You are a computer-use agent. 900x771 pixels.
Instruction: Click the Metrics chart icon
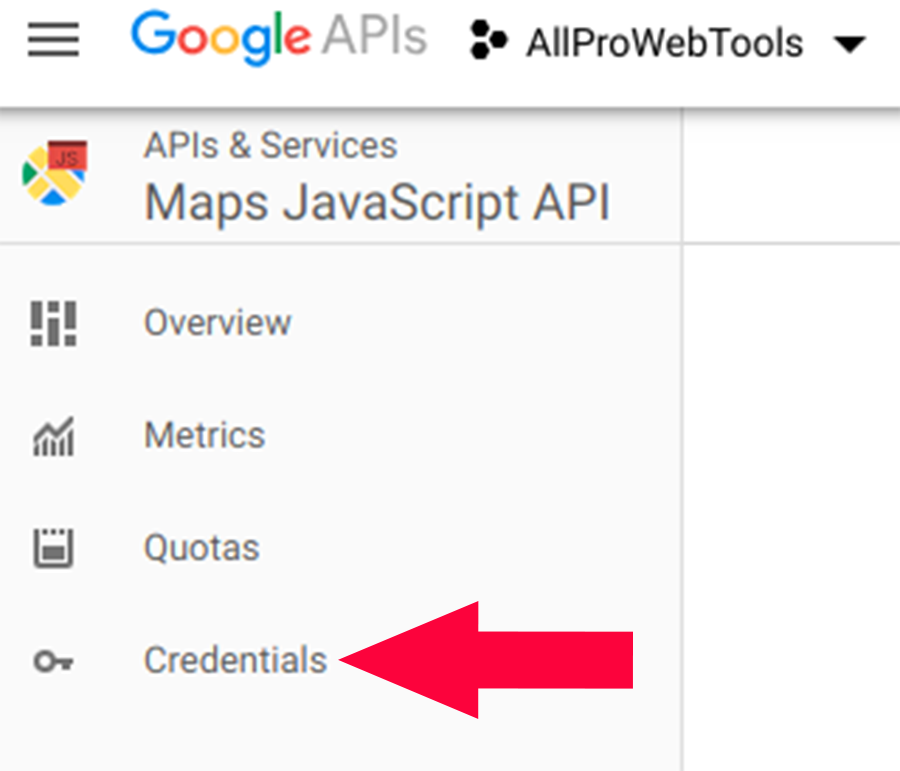(53, 436)
